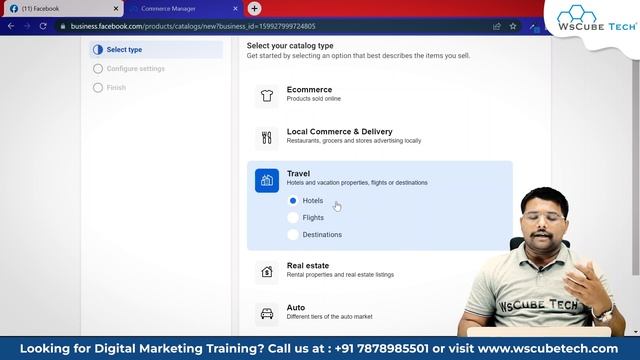Choose the Auto catalog type title

pyautogui.click(x=296, y=307)
